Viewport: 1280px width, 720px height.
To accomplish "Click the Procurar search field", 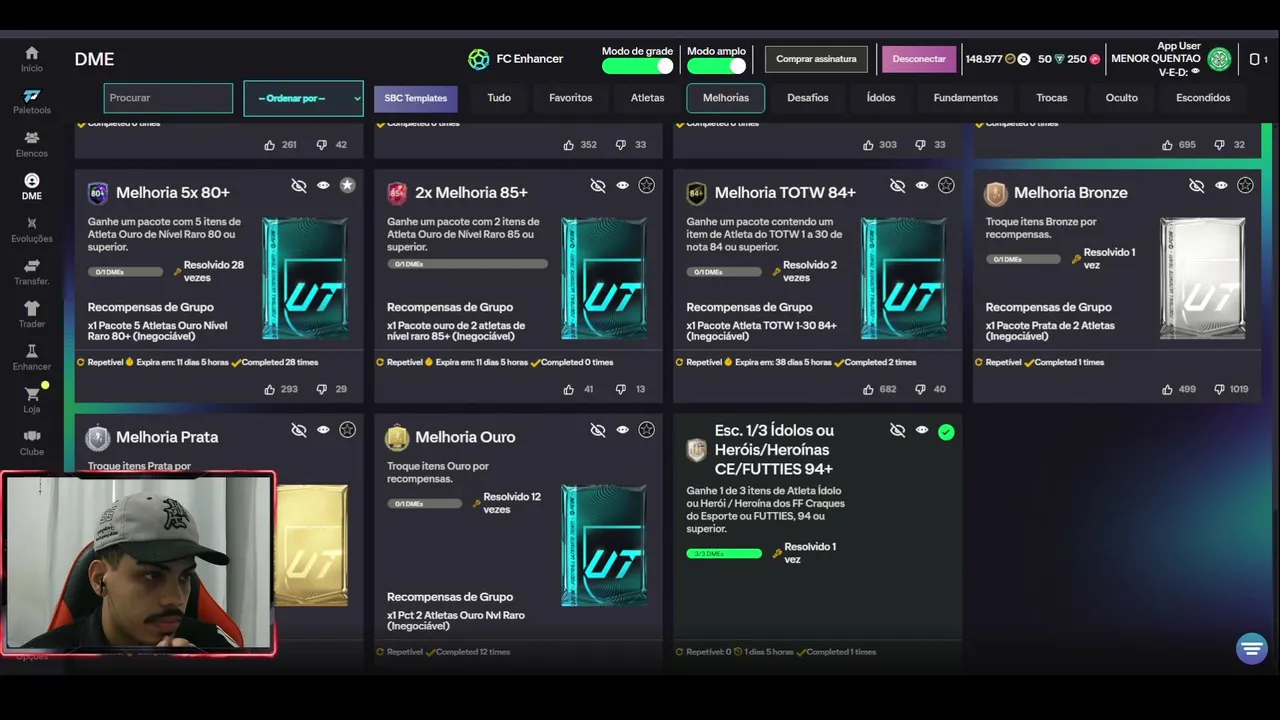I will tap(168, 98).
